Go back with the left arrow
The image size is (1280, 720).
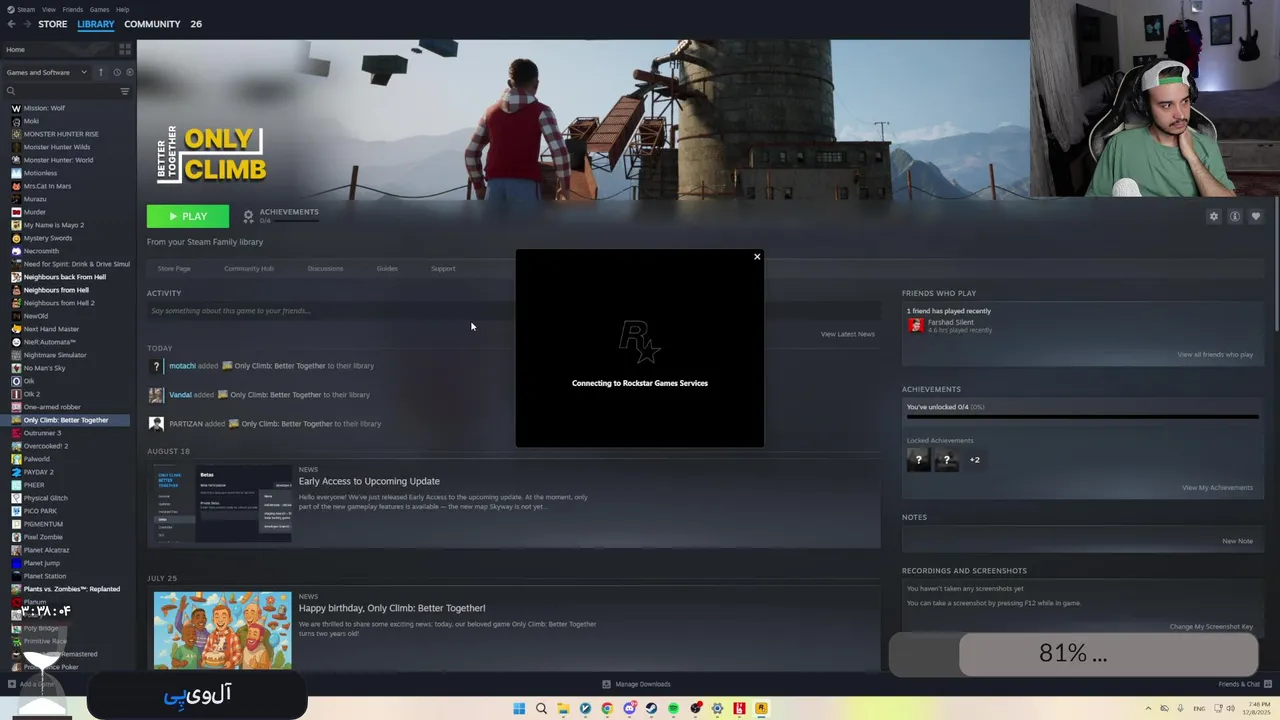click(11, 24)
